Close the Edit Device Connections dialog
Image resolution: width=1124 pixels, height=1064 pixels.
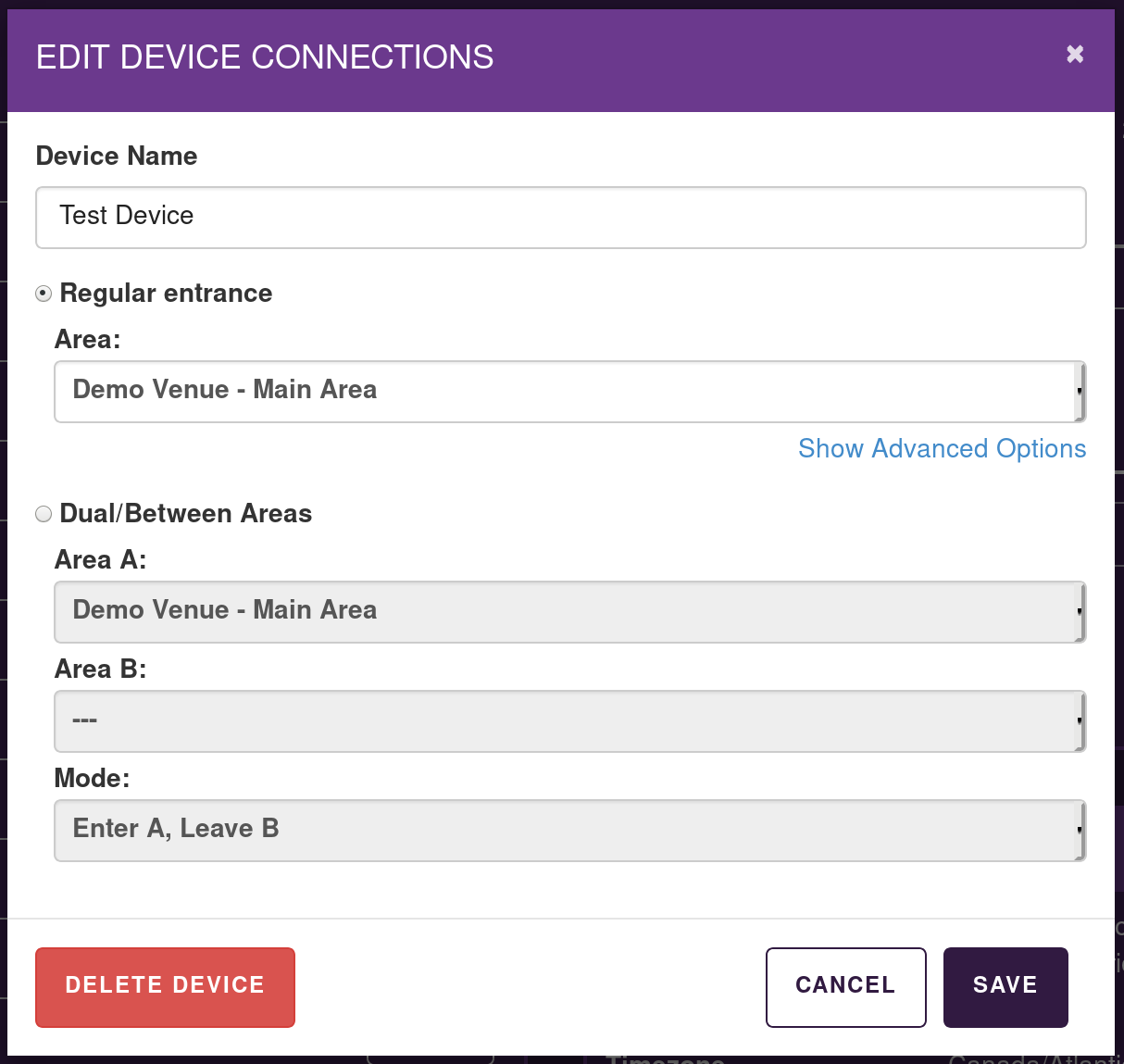pos(1074,55)
